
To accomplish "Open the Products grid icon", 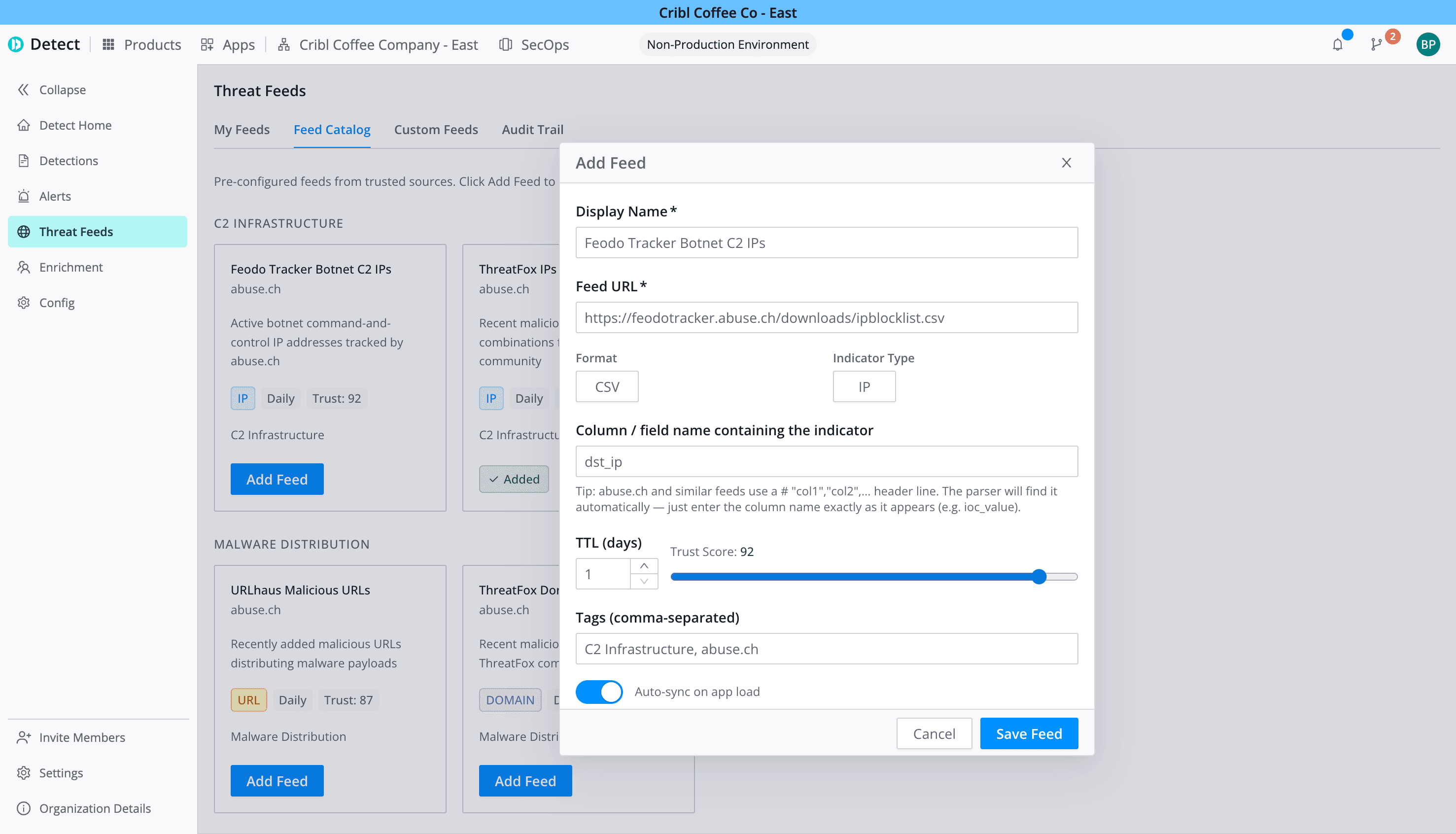I will tap(108, 44).
